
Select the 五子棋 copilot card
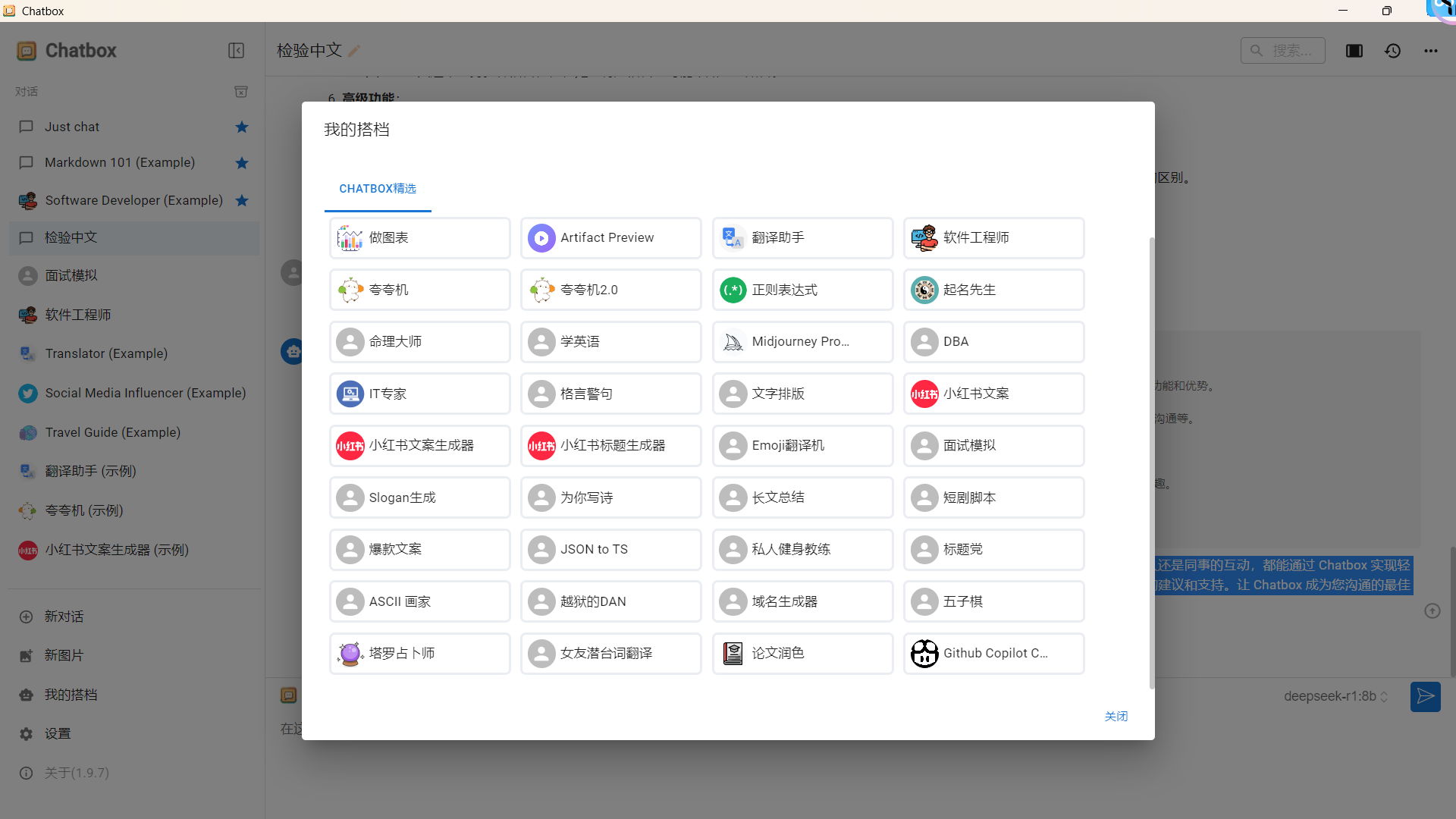click(994, 602)
